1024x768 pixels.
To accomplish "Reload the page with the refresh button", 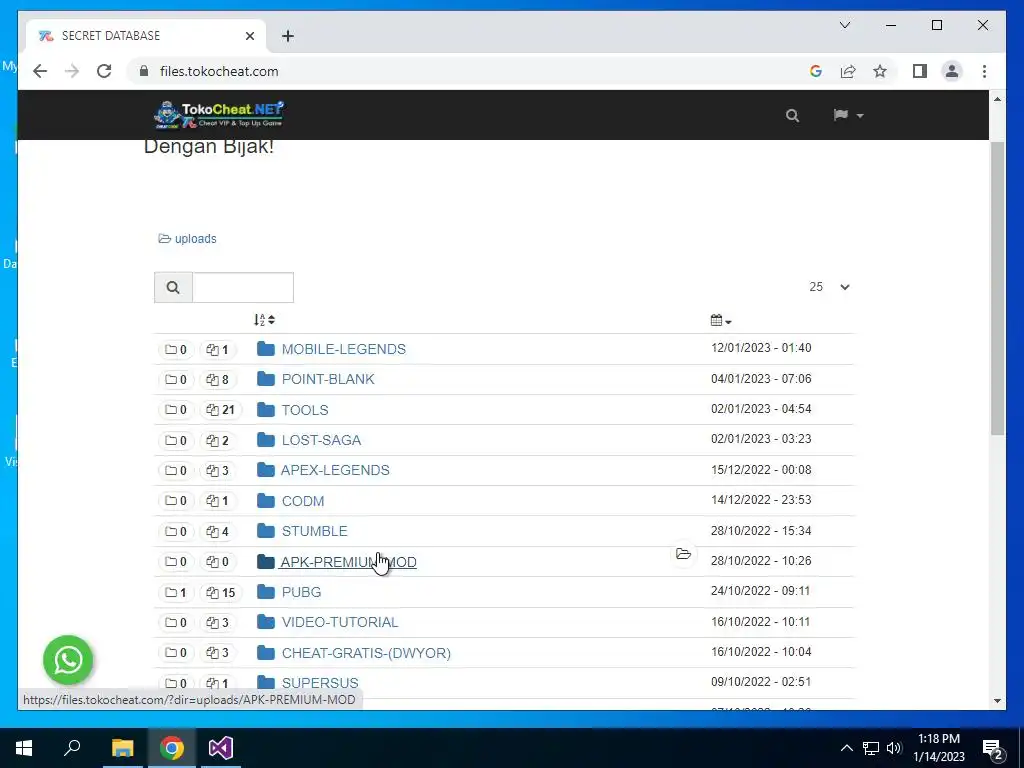I will (104, 71).
